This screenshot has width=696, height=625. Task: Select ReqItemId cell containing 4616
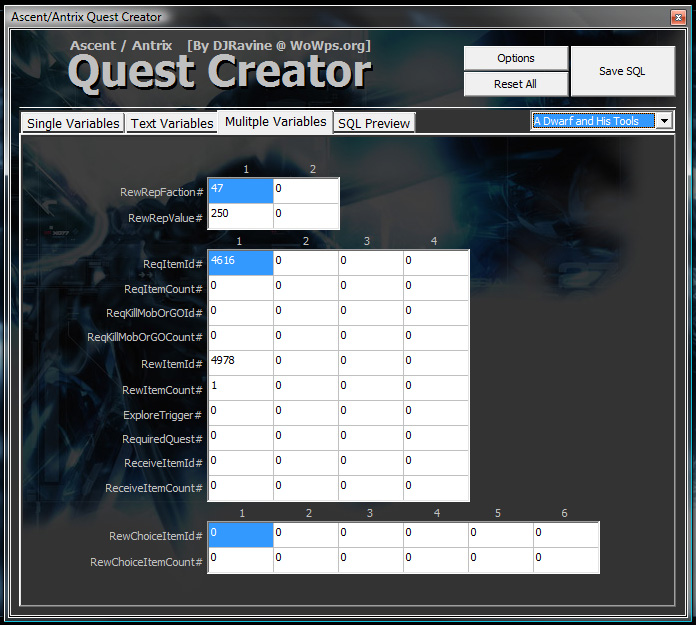(x=241, y=263)
